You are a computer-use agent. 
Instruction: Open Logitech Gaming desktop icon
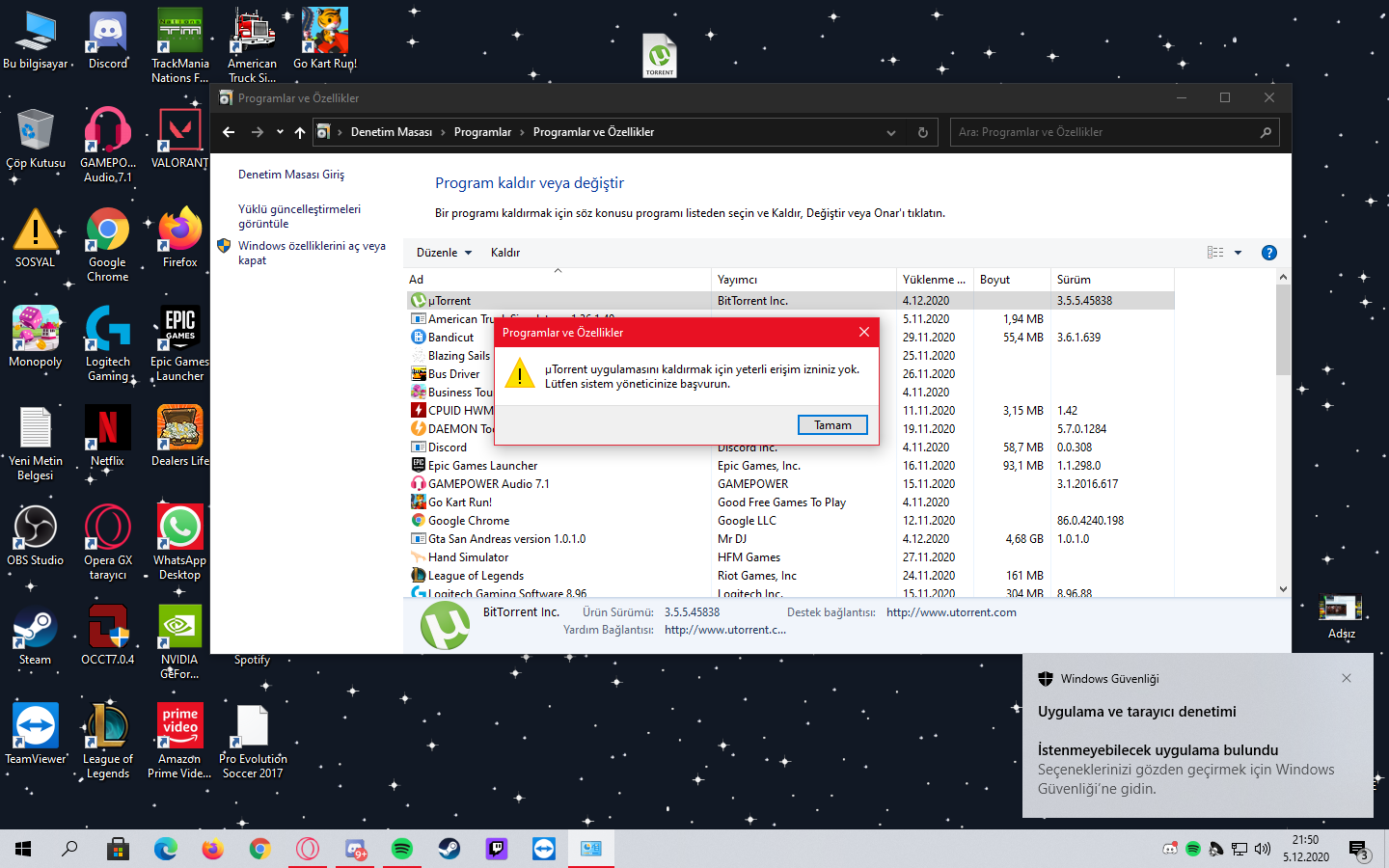(x=108, y=344)
